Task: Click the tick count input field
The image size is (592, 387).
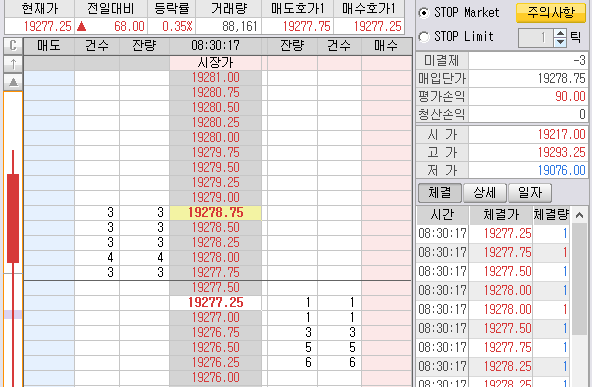Action: click(537, 38)
